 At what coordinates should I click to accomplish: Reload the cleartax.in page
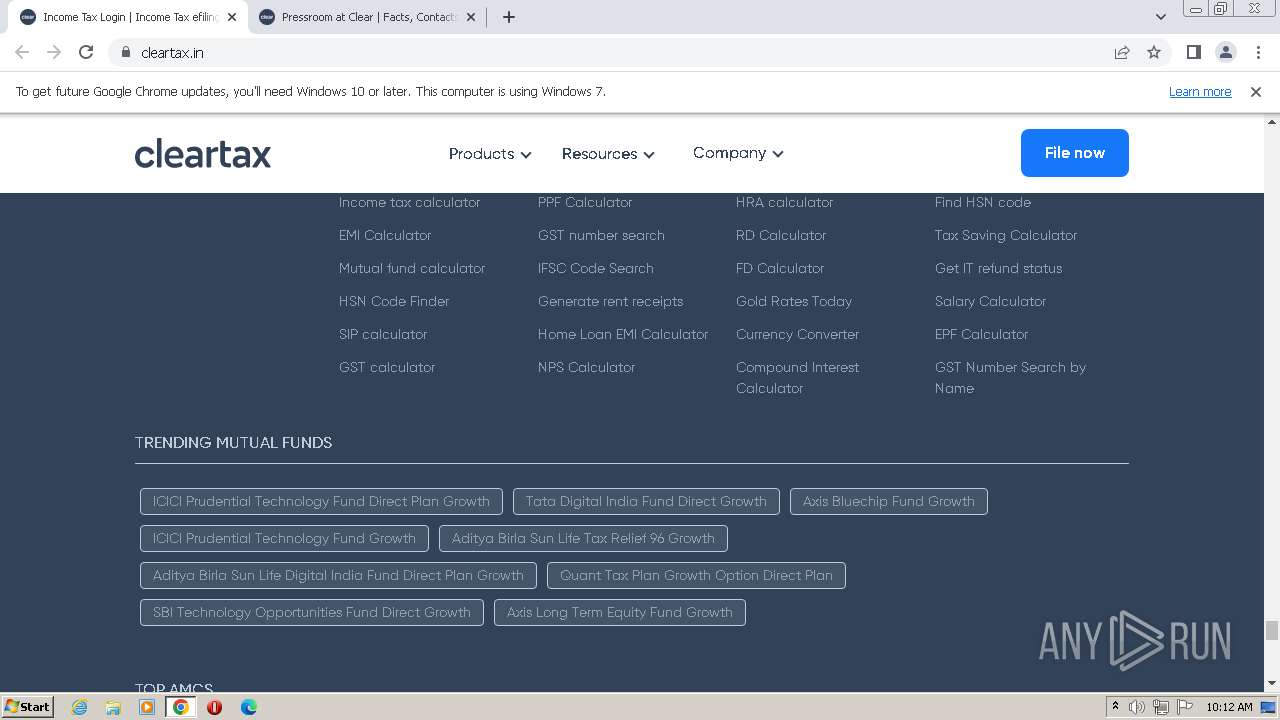86,52
